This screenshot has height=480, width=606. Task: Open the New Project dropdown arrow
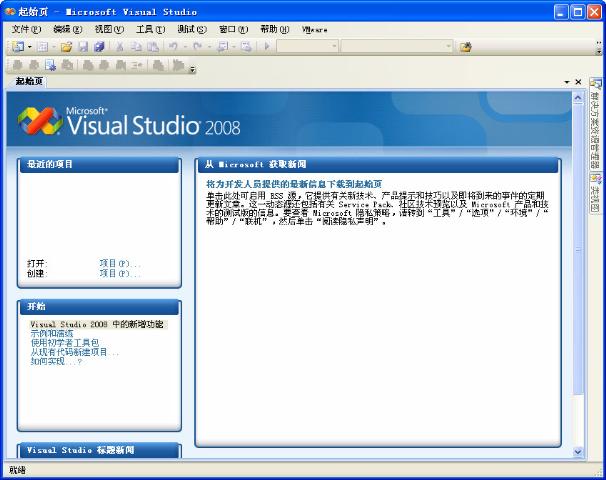[29, 47]
